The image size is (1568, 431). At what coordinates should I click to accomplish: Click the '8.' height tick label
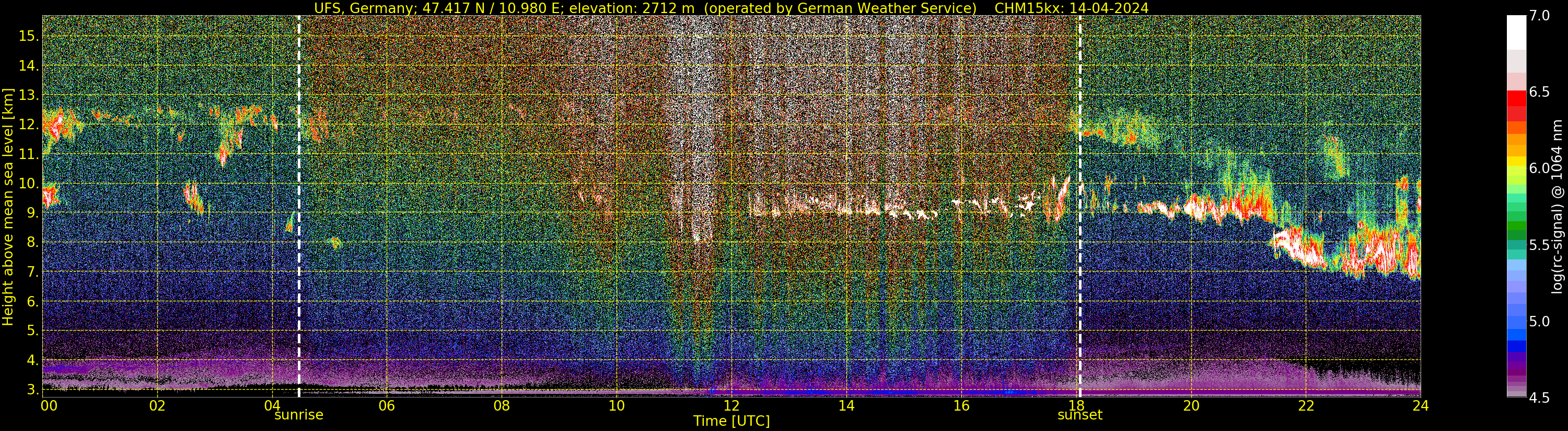(32, 242)
